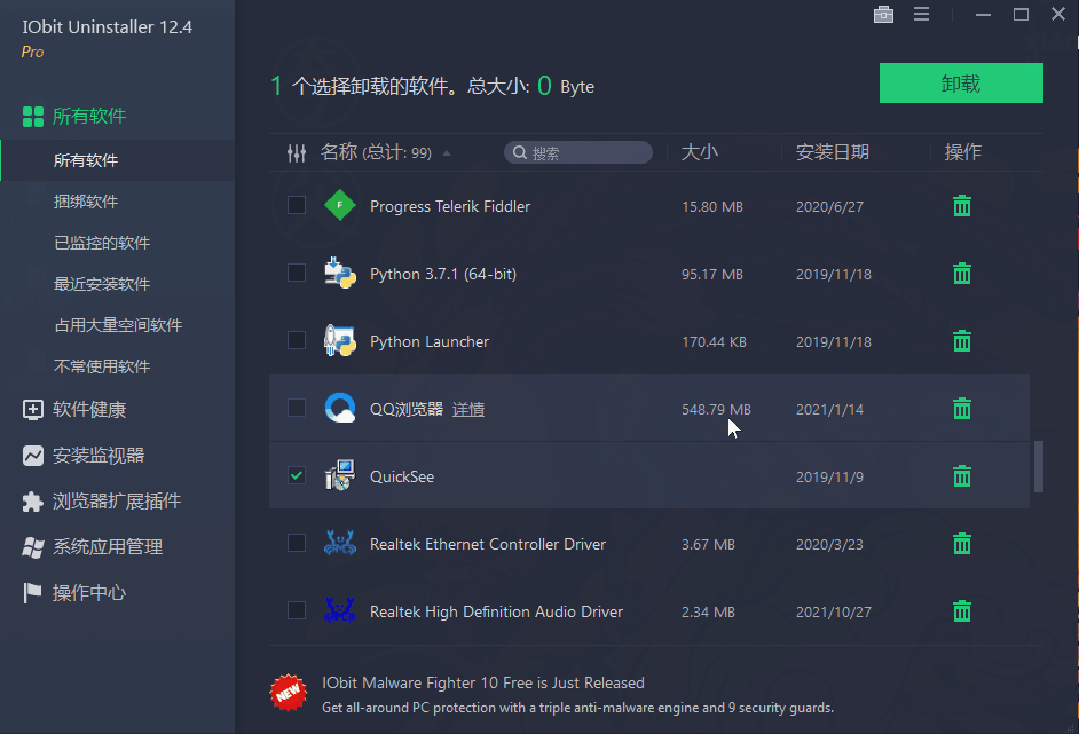This screenshot has height=734, width=1079.
Task: Select the Progress Telerik Fiddler checkbox
Action: pyautogui.click(x=296, y=205)
